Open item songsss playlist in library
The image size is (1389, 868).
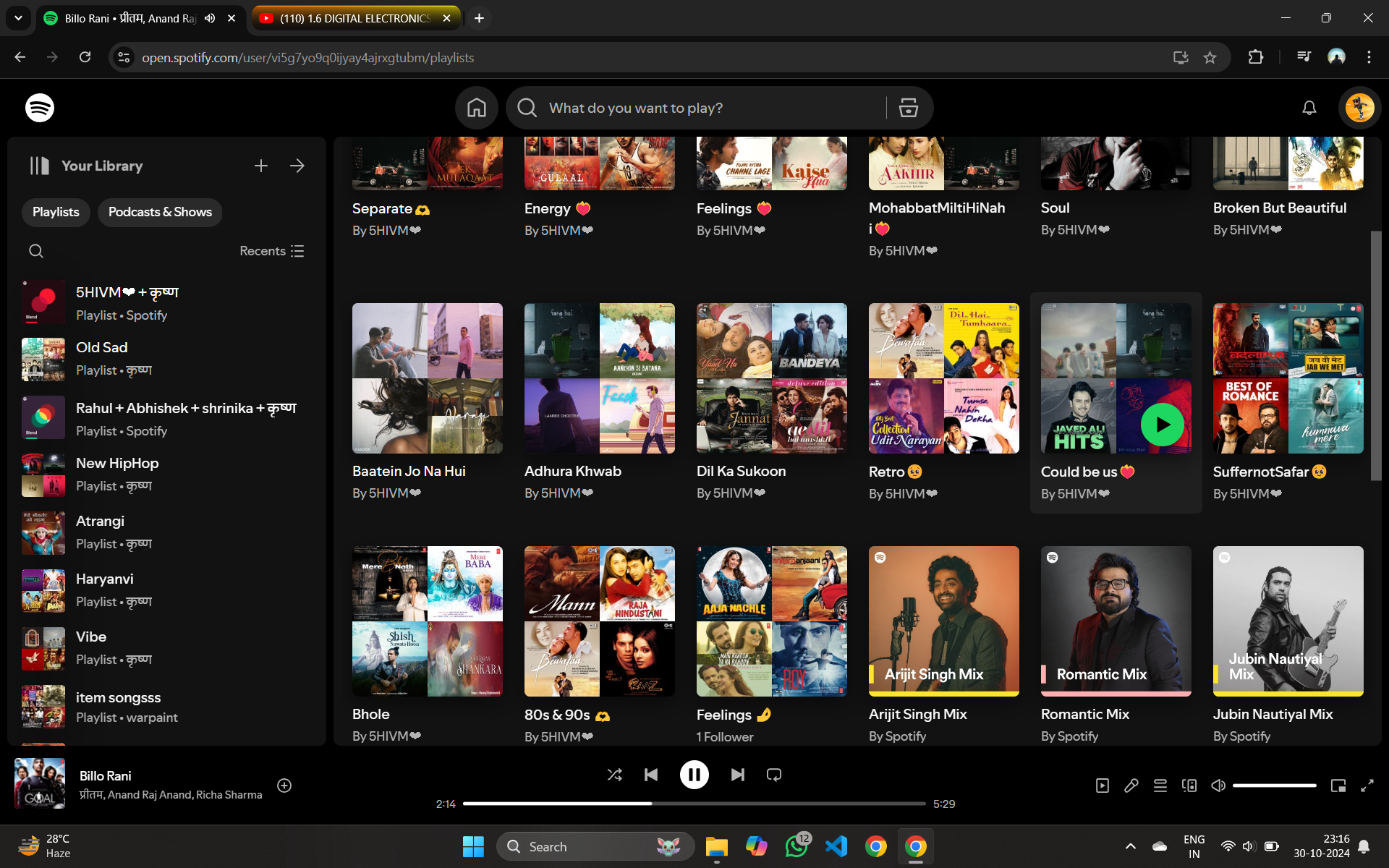[166, 707]
